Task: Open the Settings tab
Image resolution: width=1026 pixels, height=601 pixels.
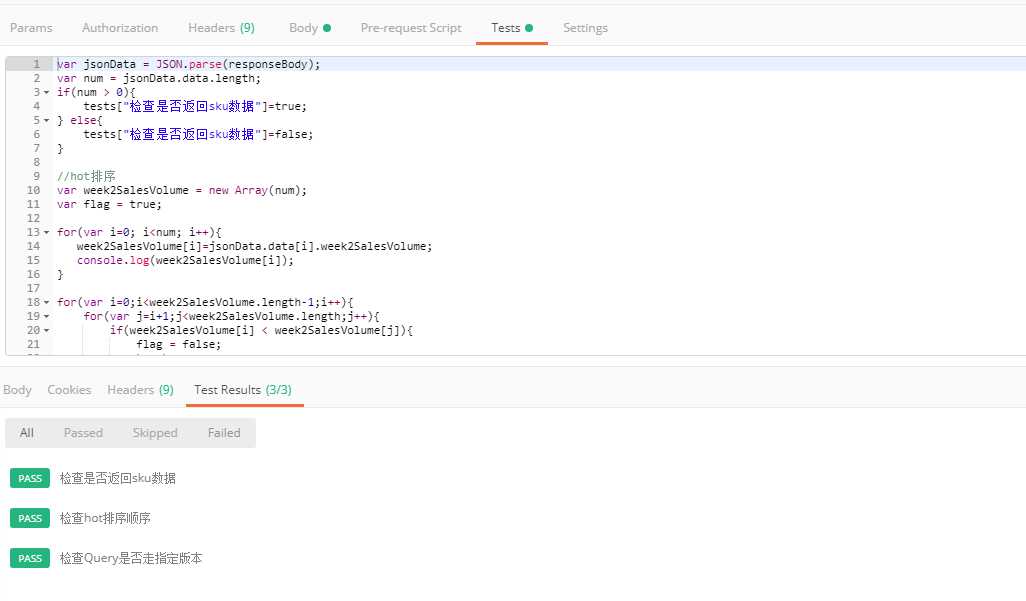Action: coord(585,27)
